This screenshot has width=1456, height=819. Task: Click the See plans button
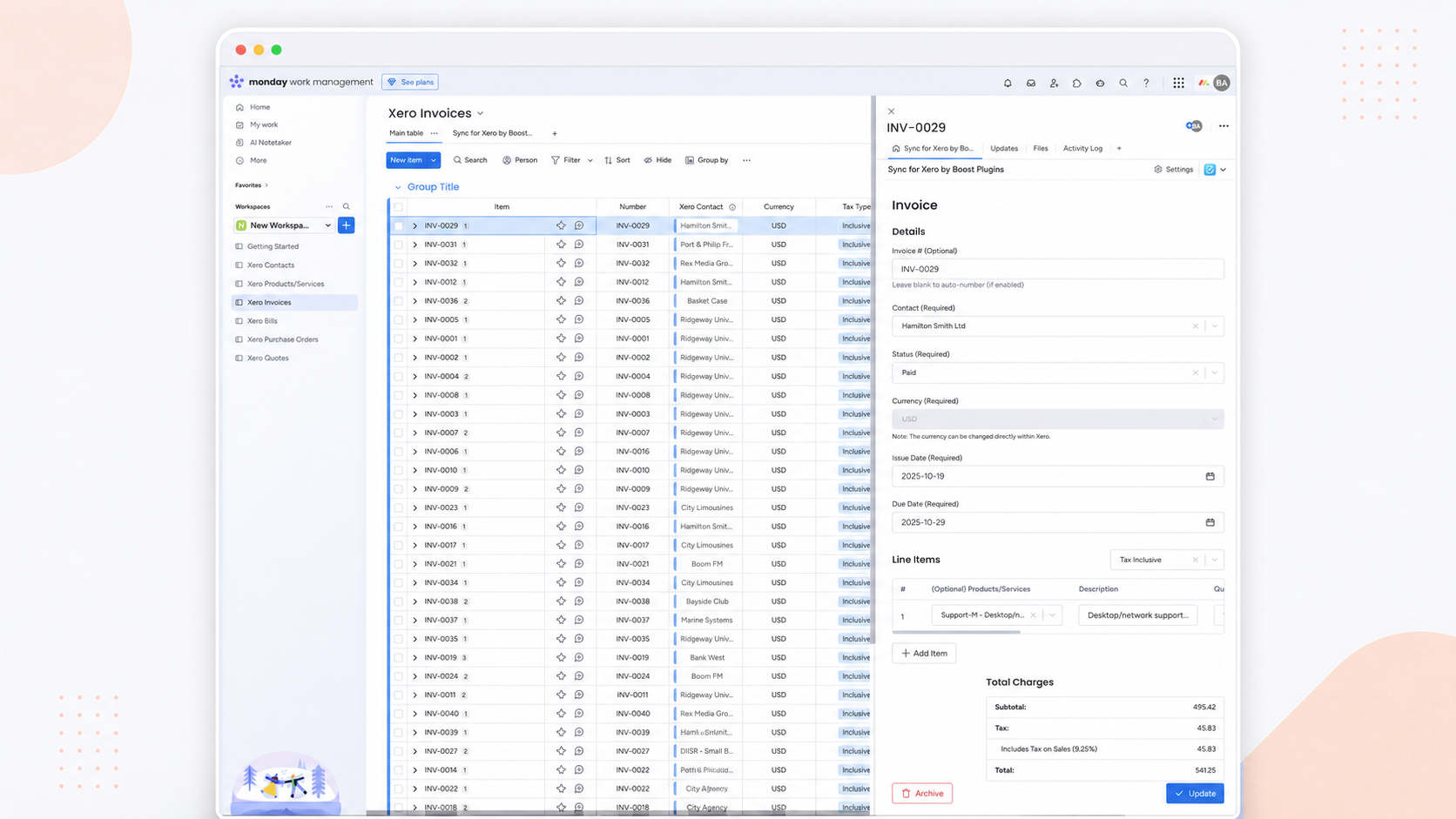click(410, 82)
